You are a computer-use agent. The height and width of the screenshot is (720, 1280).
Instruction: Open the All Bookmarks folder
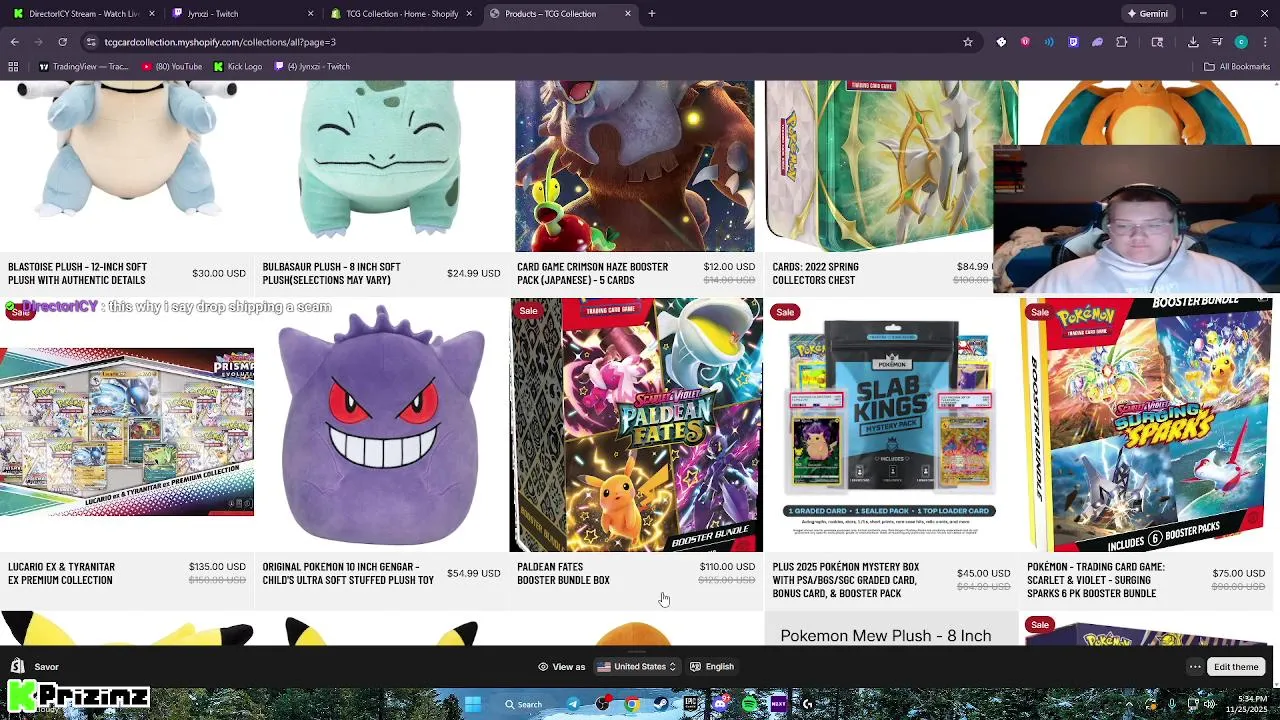pos(1237,67)
